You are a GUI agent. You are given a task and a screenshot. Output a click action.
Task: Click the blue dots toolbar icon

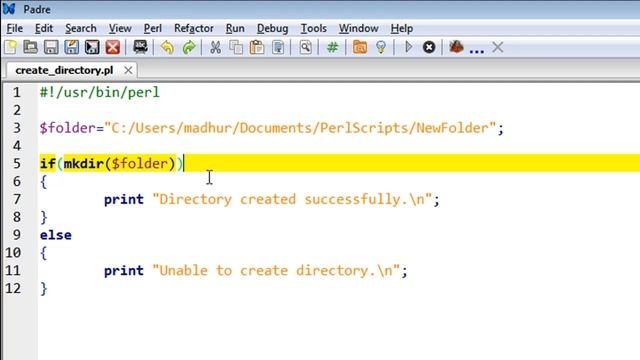pyautogui.click(x=476, y=51)
